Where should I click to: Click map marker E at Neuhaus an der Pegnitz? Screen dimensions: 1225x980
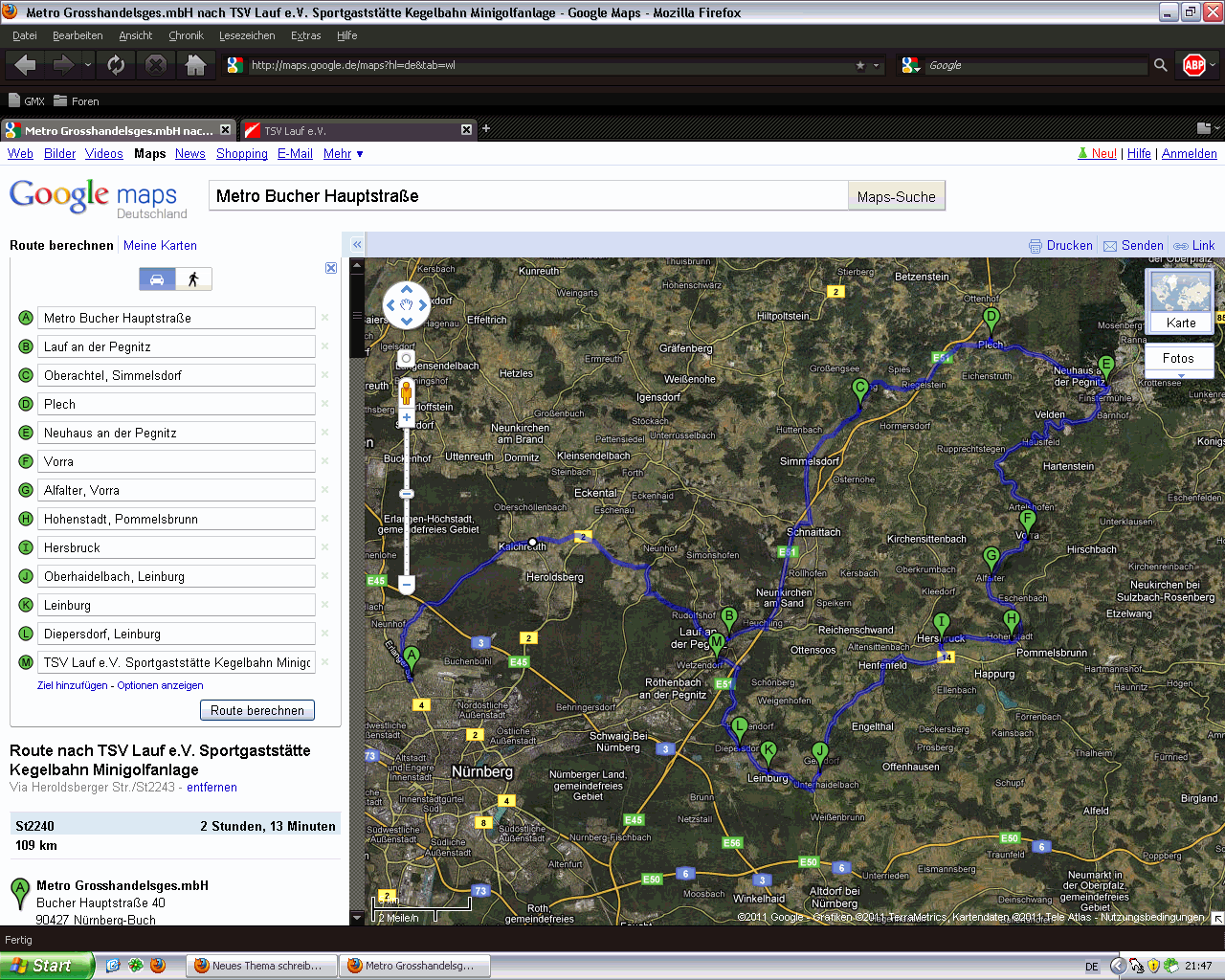1106,367
